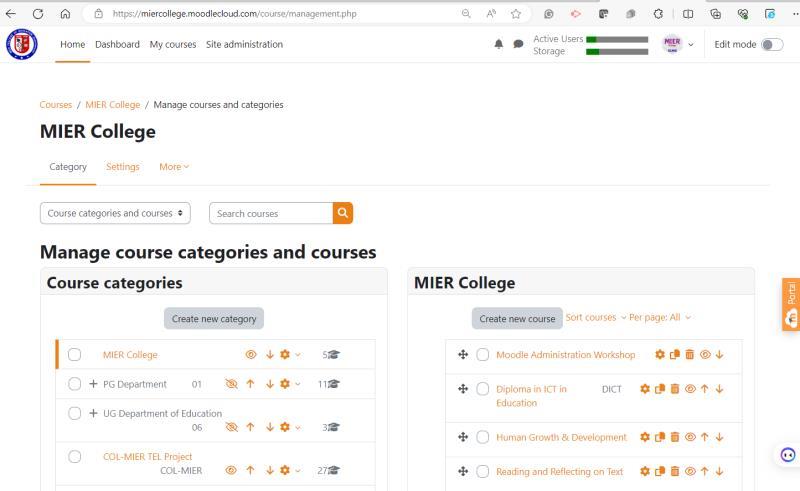Toggle Edit mode switch
Image resolution: width=800 pixels, height=491 pixels.
point(772,44)
